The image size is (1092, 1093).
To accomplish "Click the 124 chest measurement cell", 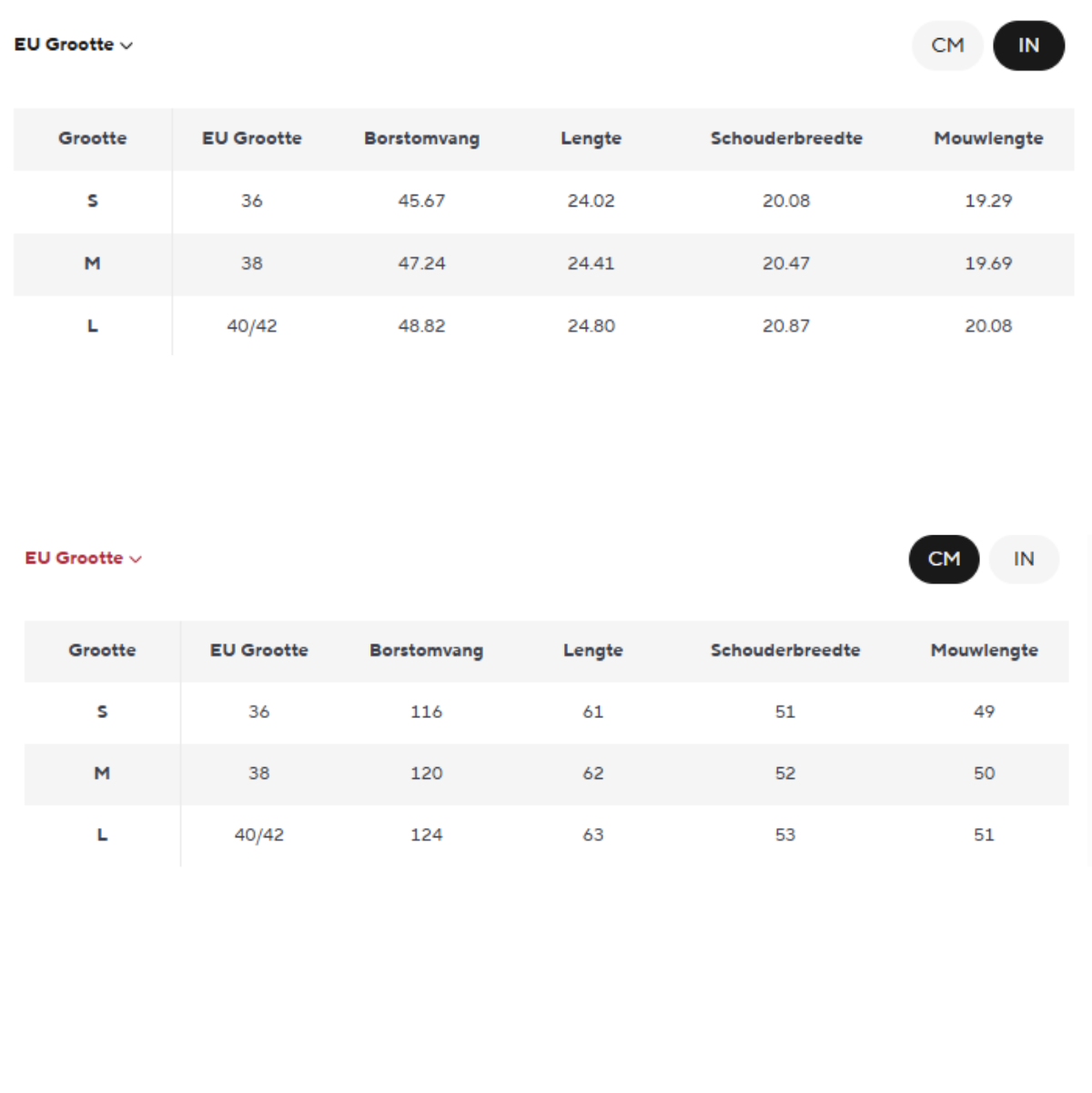I will (426, 835).
